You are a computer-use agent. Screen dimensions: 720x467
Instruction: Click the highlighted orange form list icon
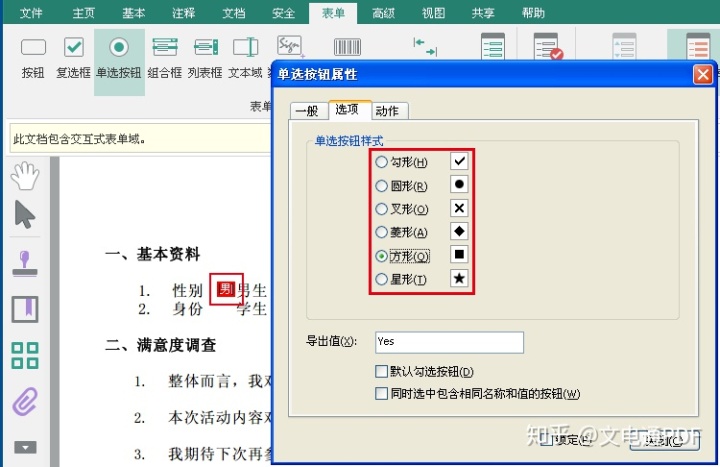pos(698,46)
